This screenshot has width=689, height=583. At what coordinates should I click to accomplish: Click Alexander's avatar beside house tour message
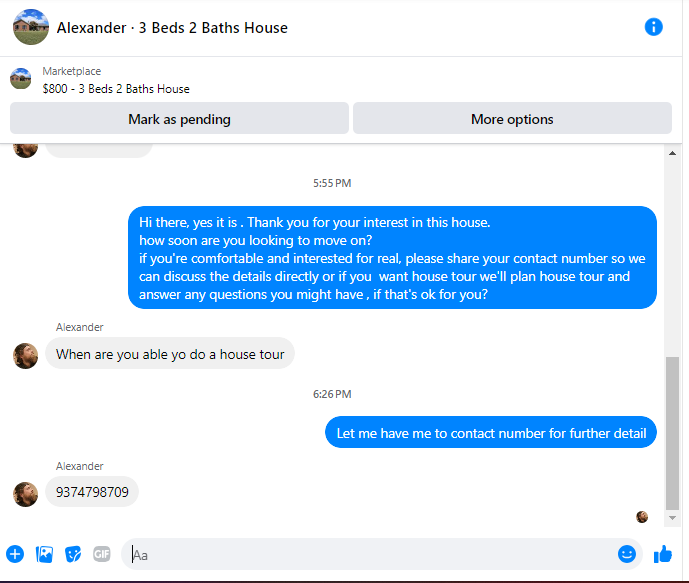click(x=25, y=356)
